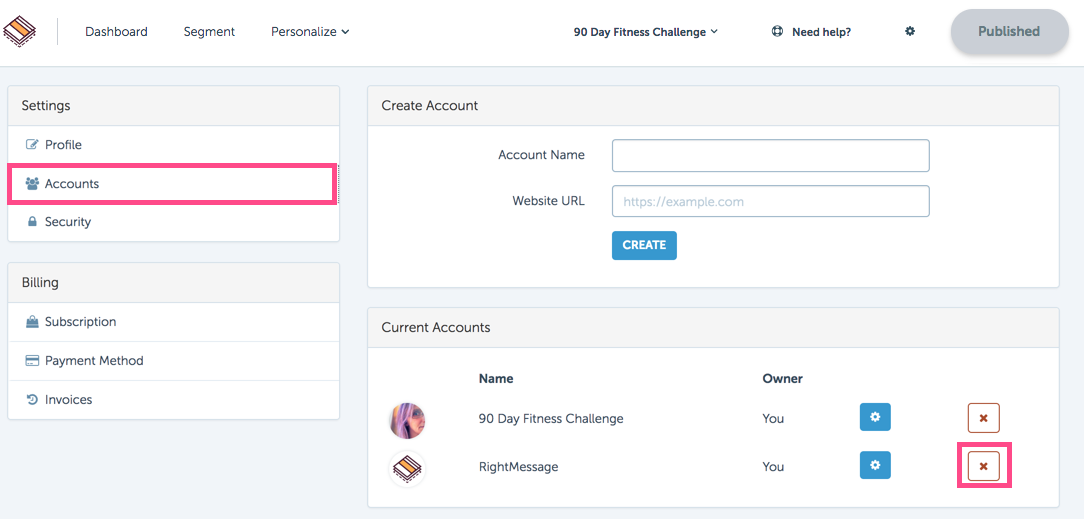Select Security in Settings sidebar

pos(174,222)
